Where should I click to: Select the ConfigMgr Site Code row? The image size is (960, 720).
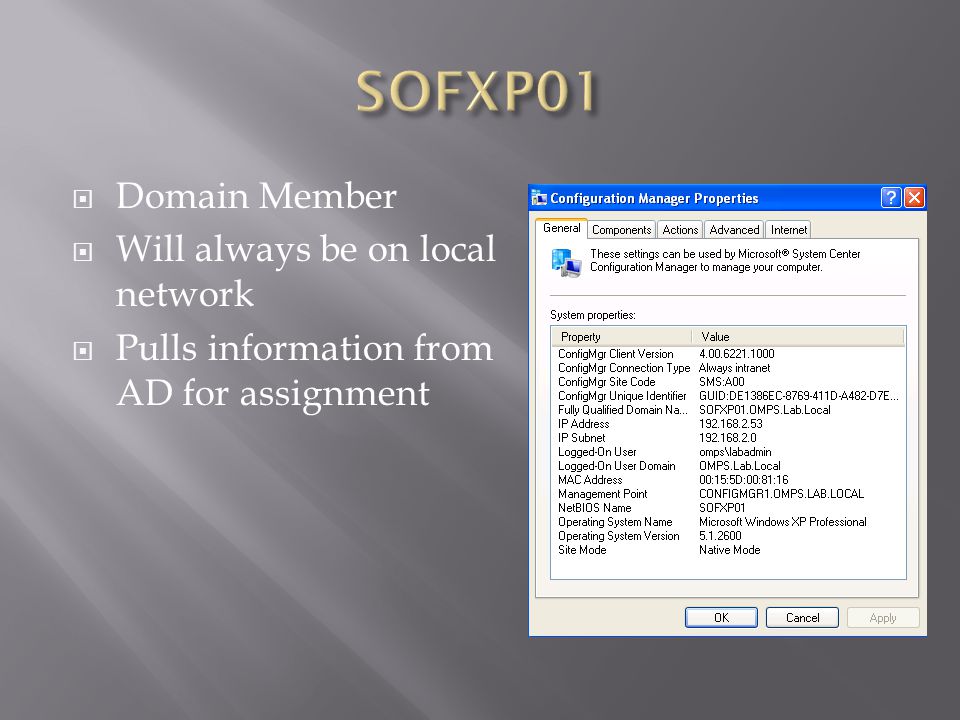pos(729,382)
